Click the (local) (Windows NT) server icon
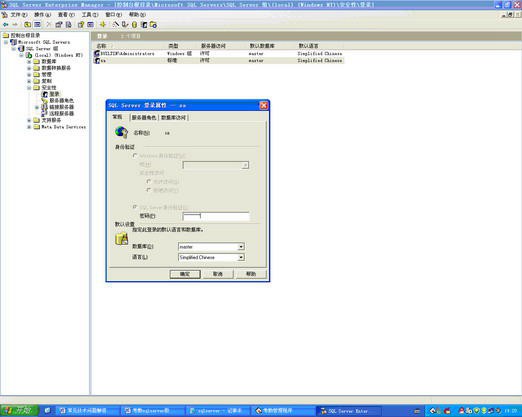 (29, 55)
